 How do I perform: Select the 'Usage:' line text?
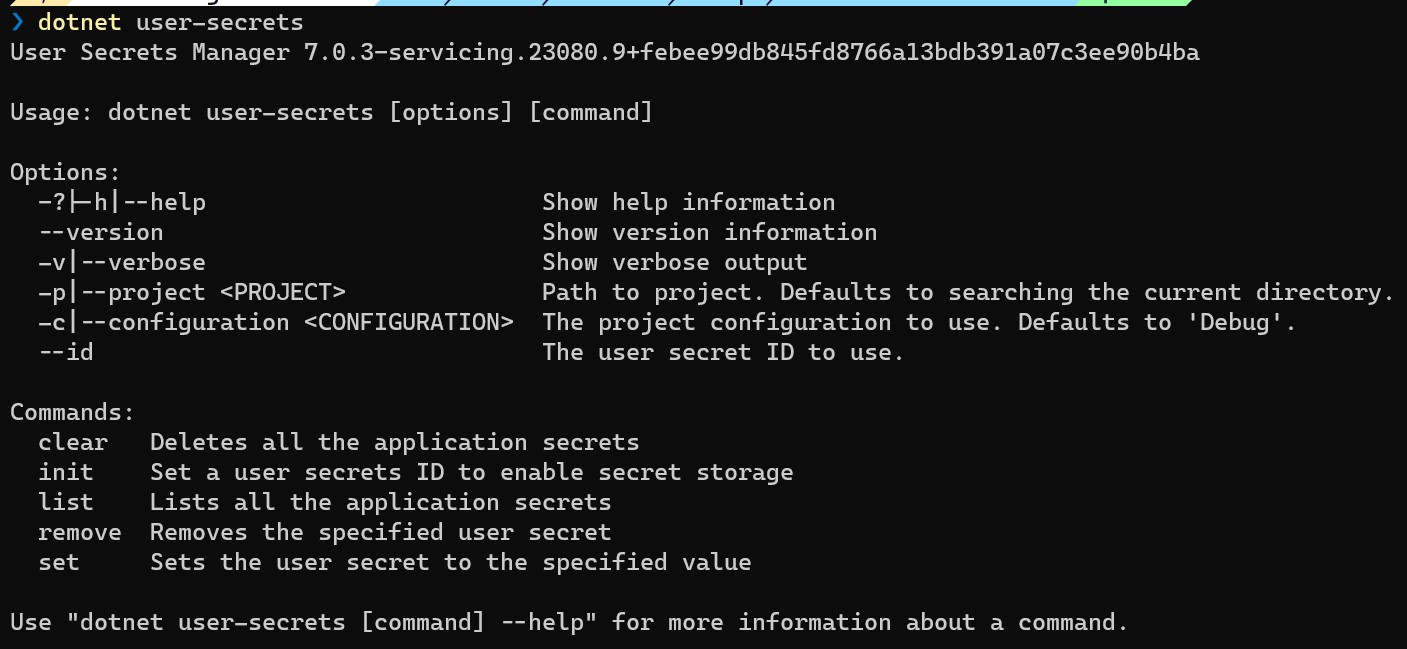coord(331,112)
